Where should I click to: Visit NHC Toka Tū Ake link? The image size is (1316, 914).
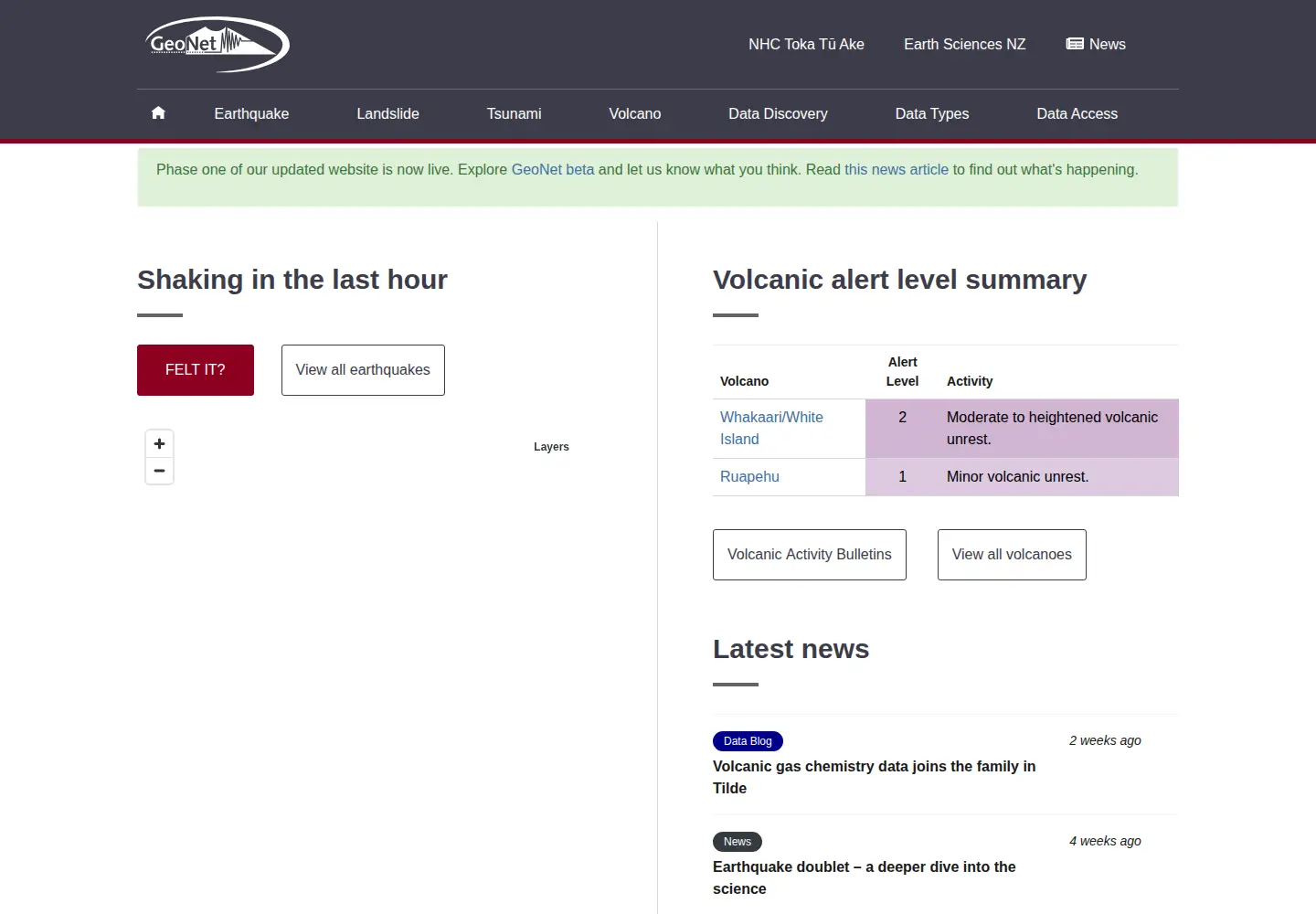point(806,44)
